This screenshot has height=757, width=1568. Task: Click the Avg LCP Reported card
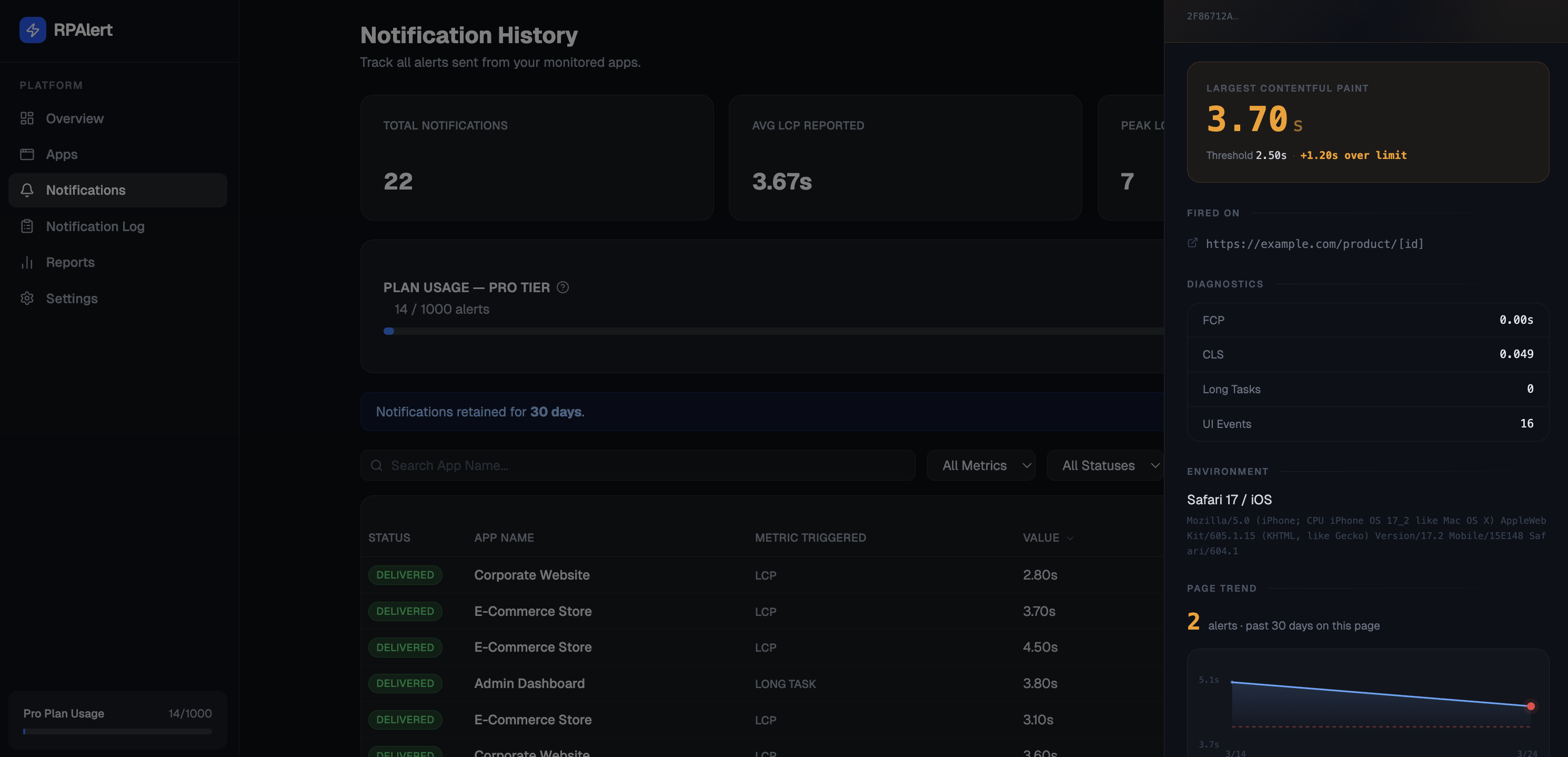(x=905, y=157)
